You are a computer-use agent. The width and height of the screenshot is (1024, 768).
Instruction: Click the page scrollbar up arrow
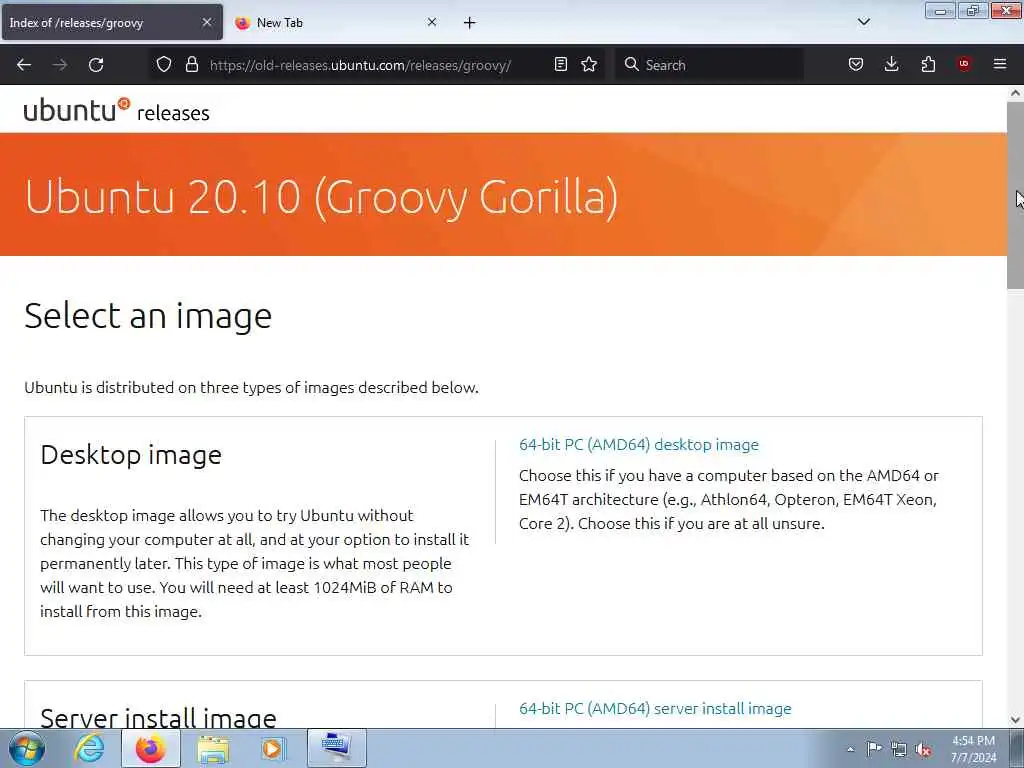(x=1015, y=93)
